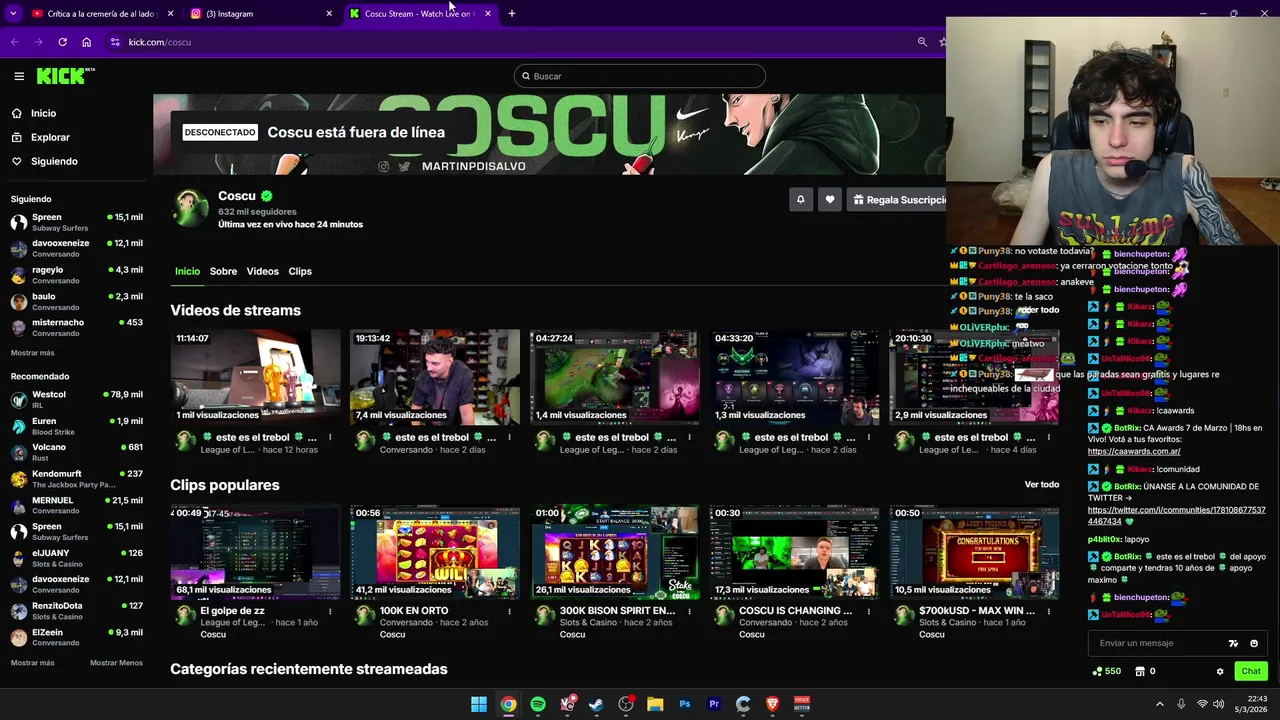Open Steam from the taskbar

point(596,704)
